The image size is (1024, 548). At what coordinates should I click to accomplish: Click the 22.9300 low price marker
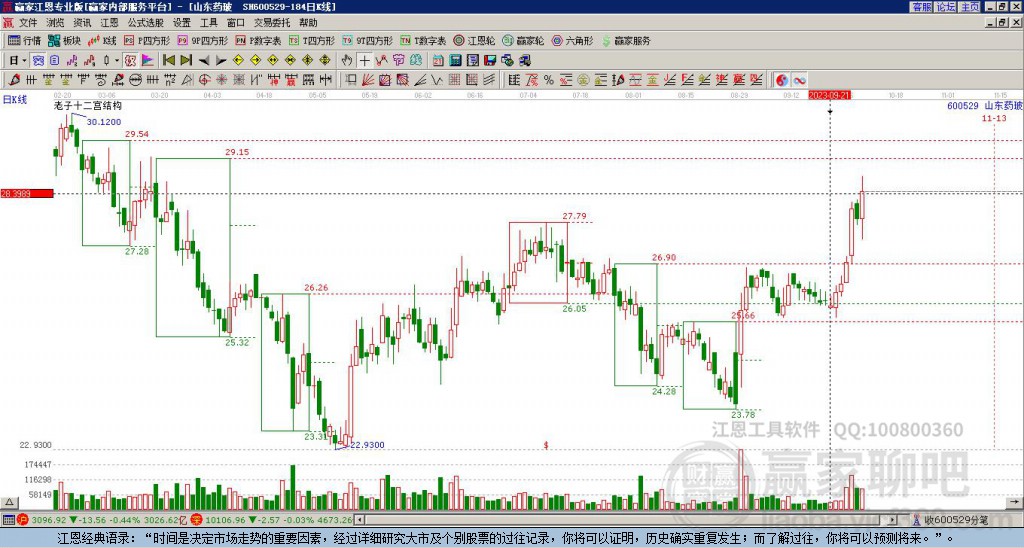tap(367, 445)
